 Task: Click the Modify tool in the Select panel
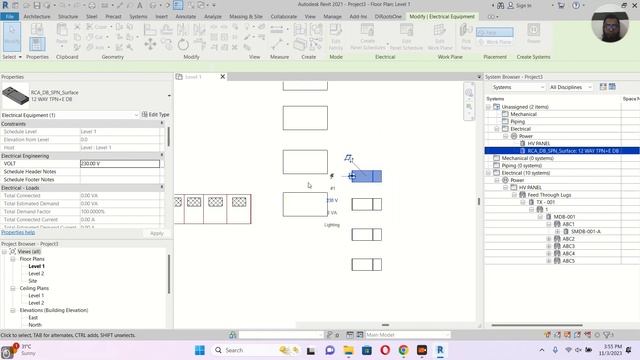tap(11, 36)
